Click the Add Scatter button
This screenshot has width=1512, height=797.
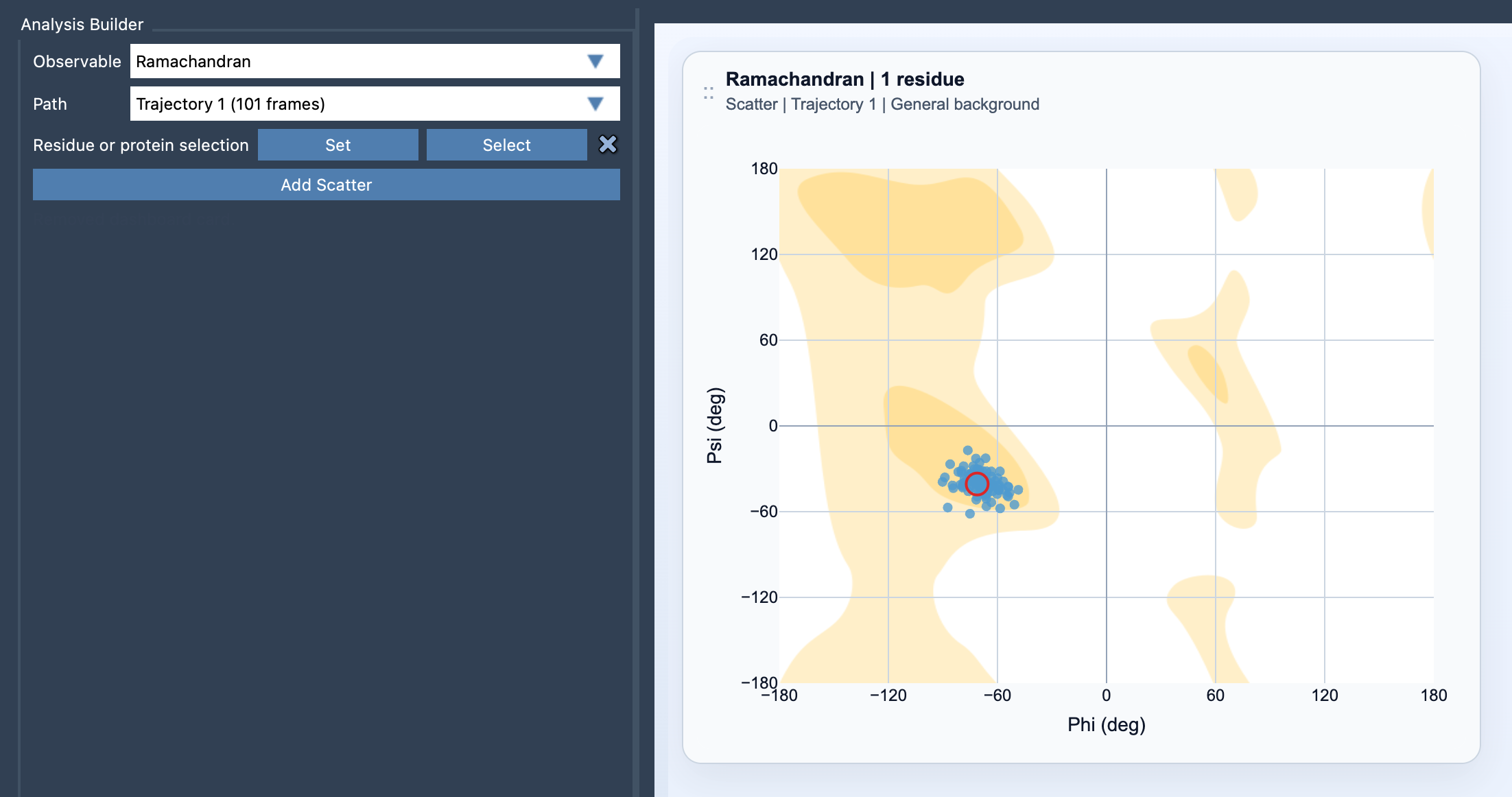tap(326, 185)
